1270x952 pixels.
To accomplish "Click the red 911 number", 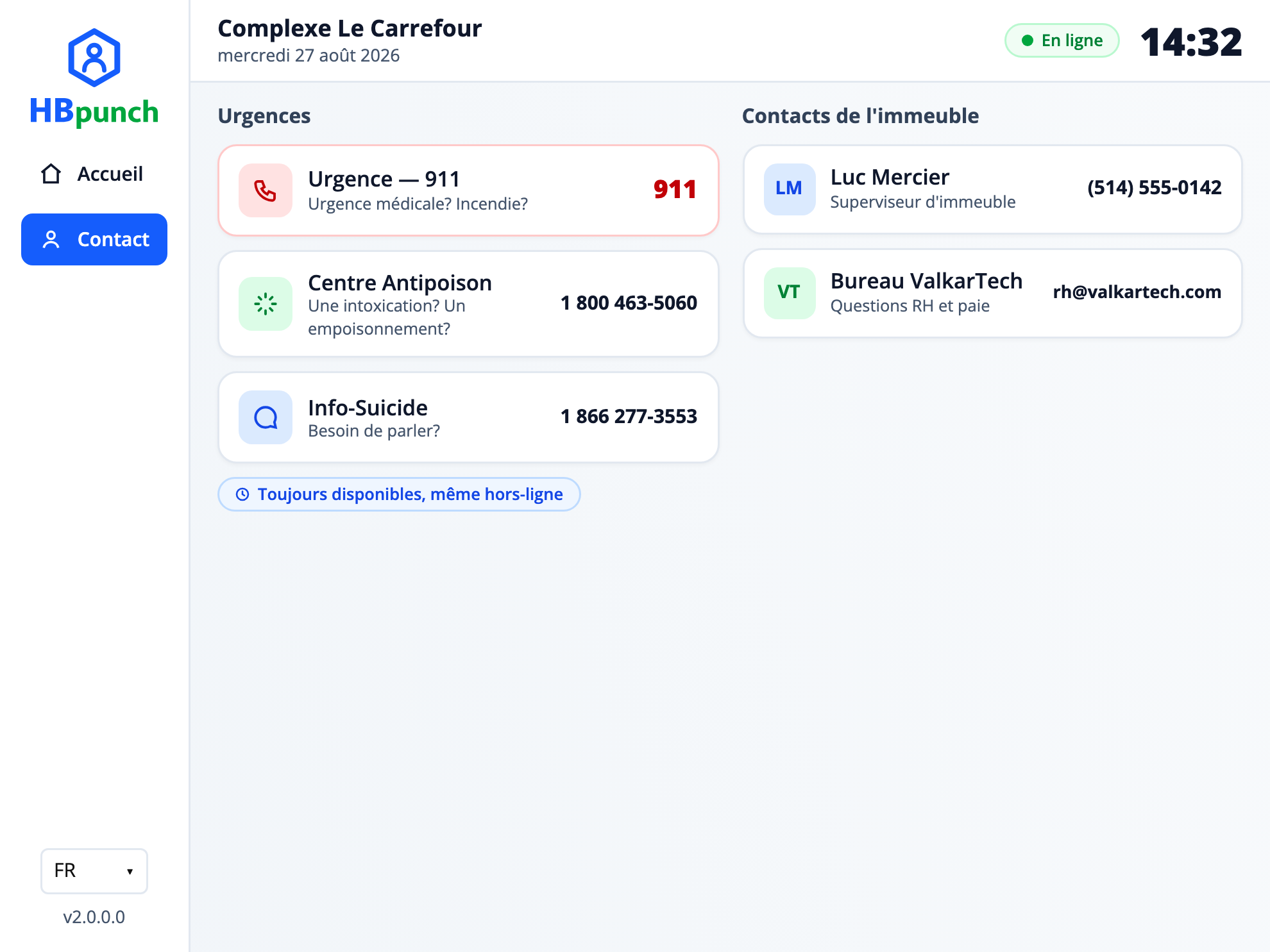I will [675, 189].
